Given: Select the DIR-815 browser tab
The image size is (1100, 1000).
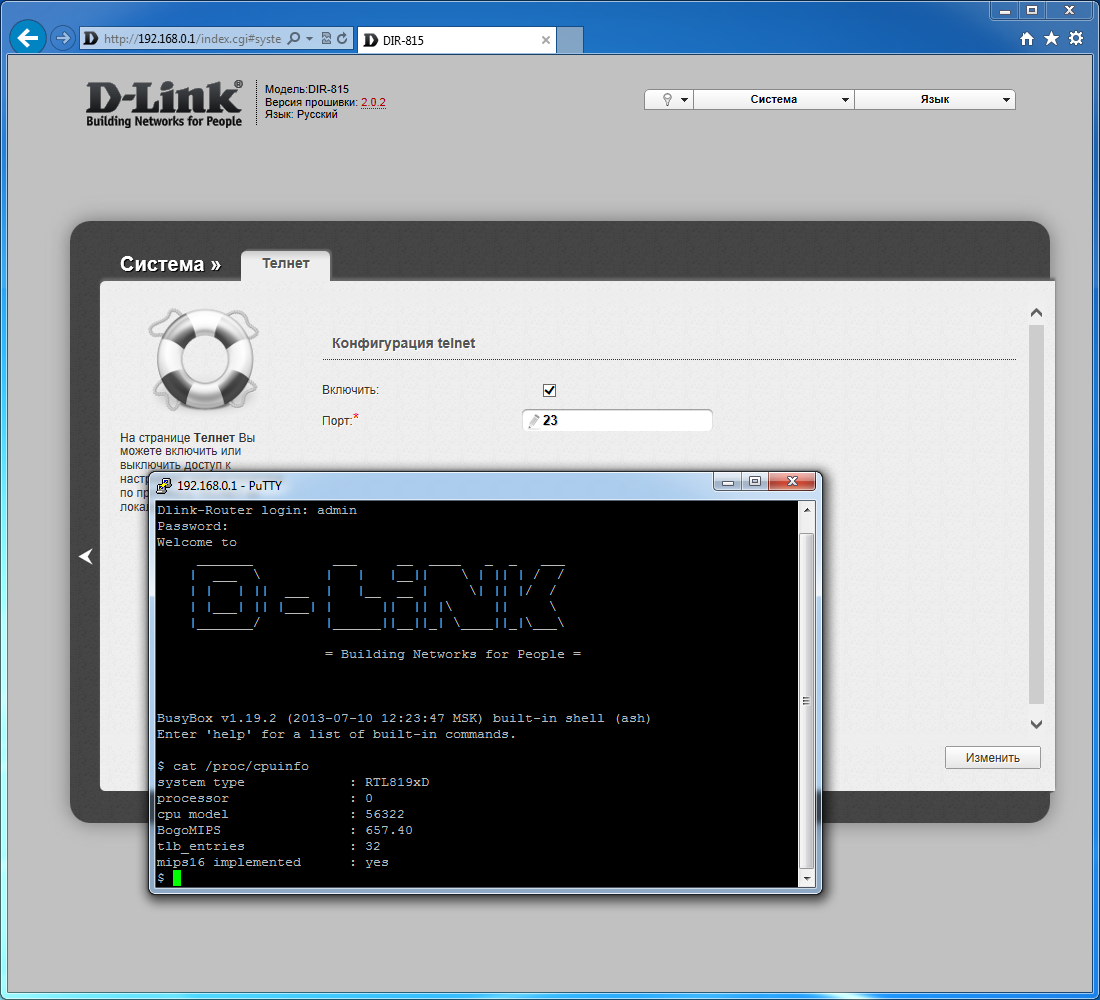Looking at the screenshot, I should pos(456,40).
